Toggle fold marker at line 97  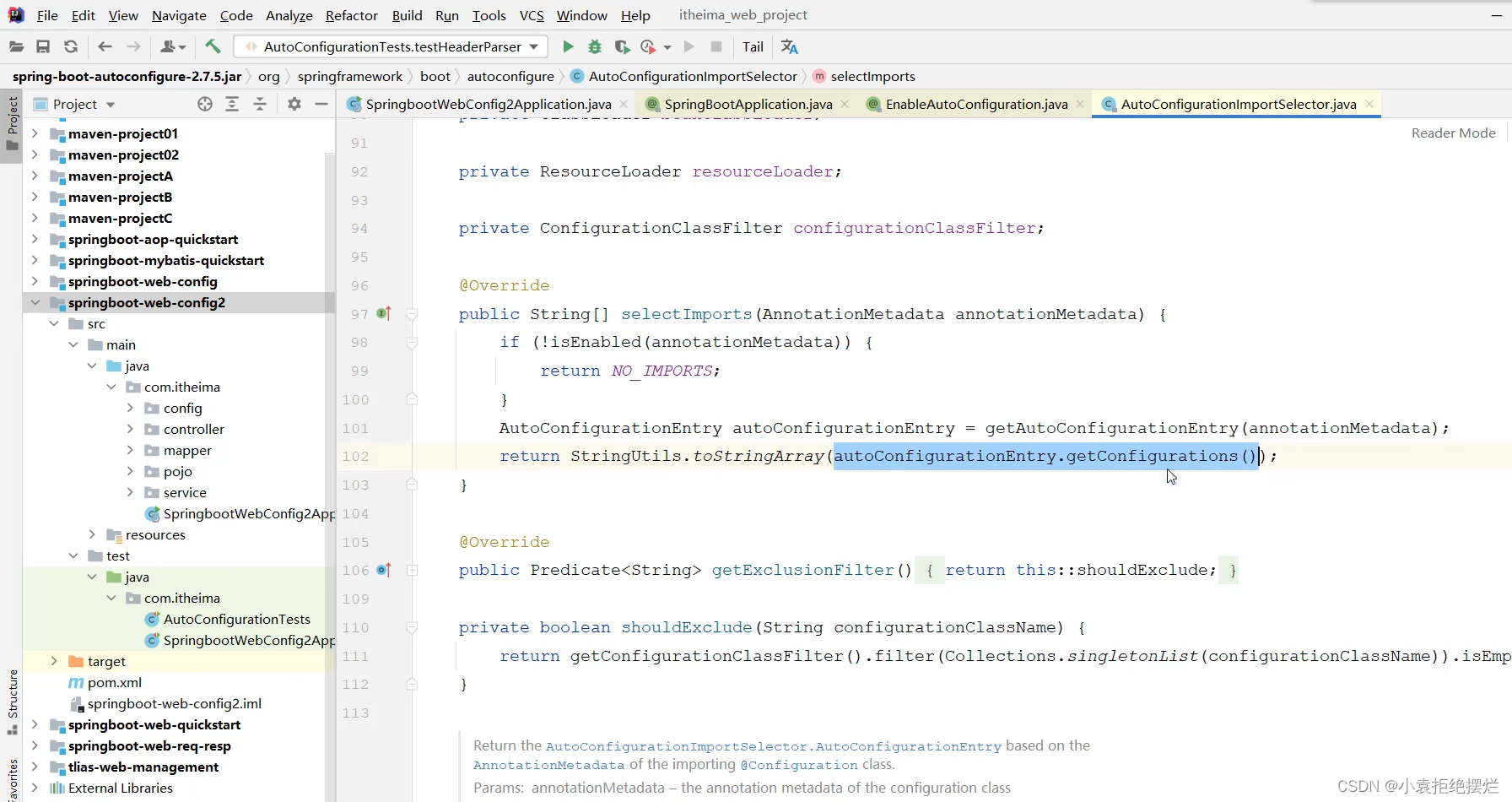pyautogui.click(x=412, y=314)
